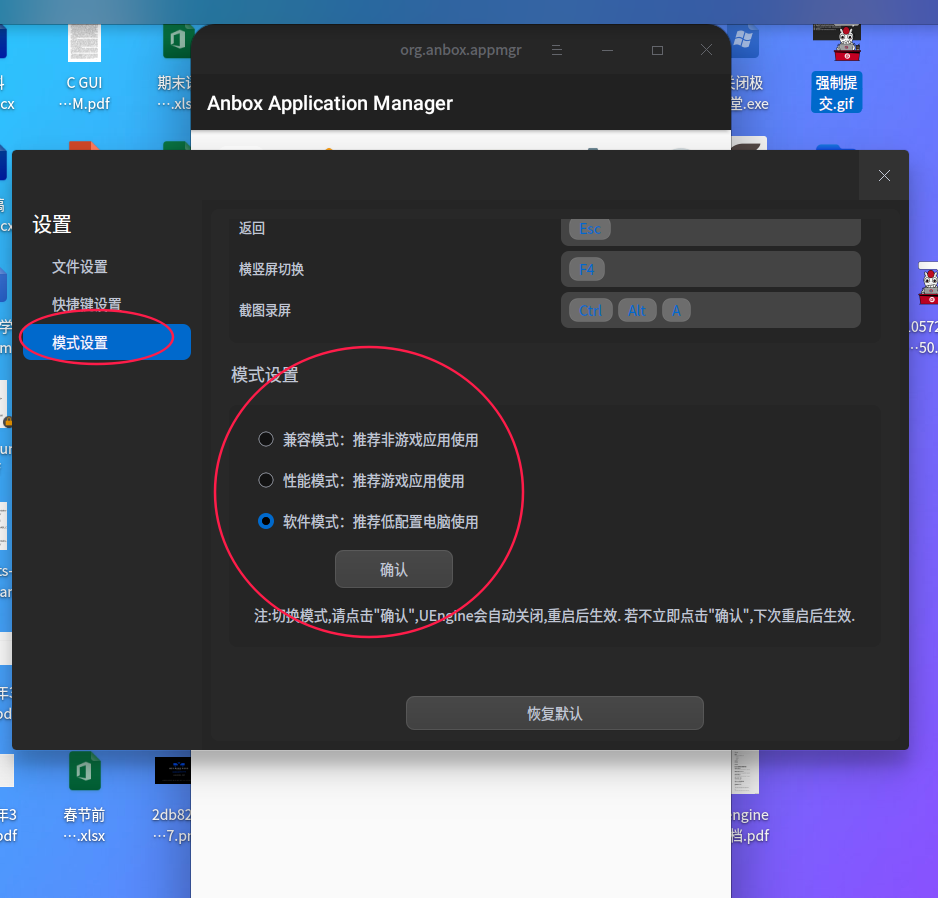Viewport: 938px width, 898px height.
Task: Select 软件模式 radio button
Action: 266,521
